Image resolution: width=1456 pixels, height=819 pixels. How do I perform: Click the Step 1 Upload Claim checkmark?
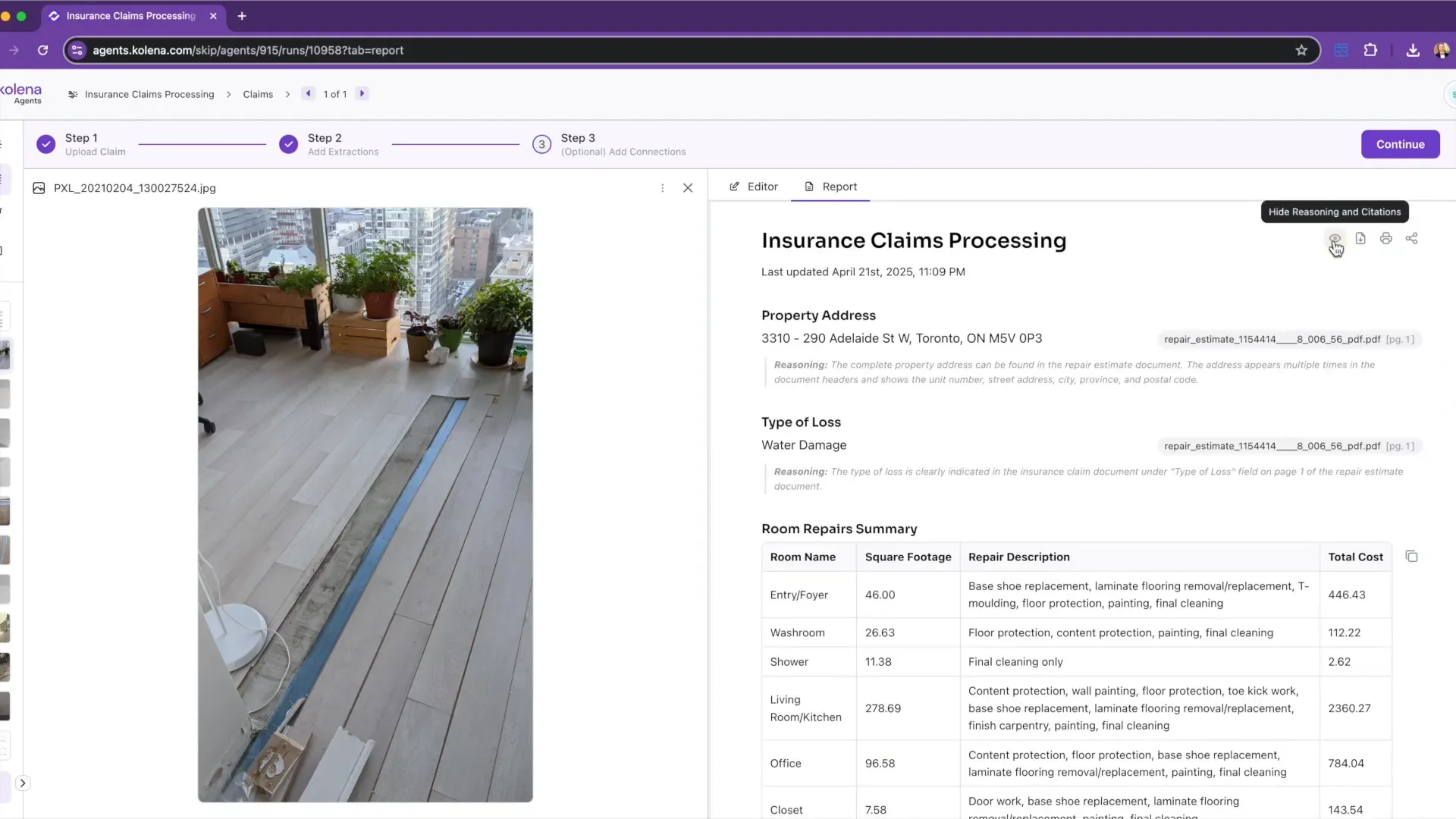45,144
